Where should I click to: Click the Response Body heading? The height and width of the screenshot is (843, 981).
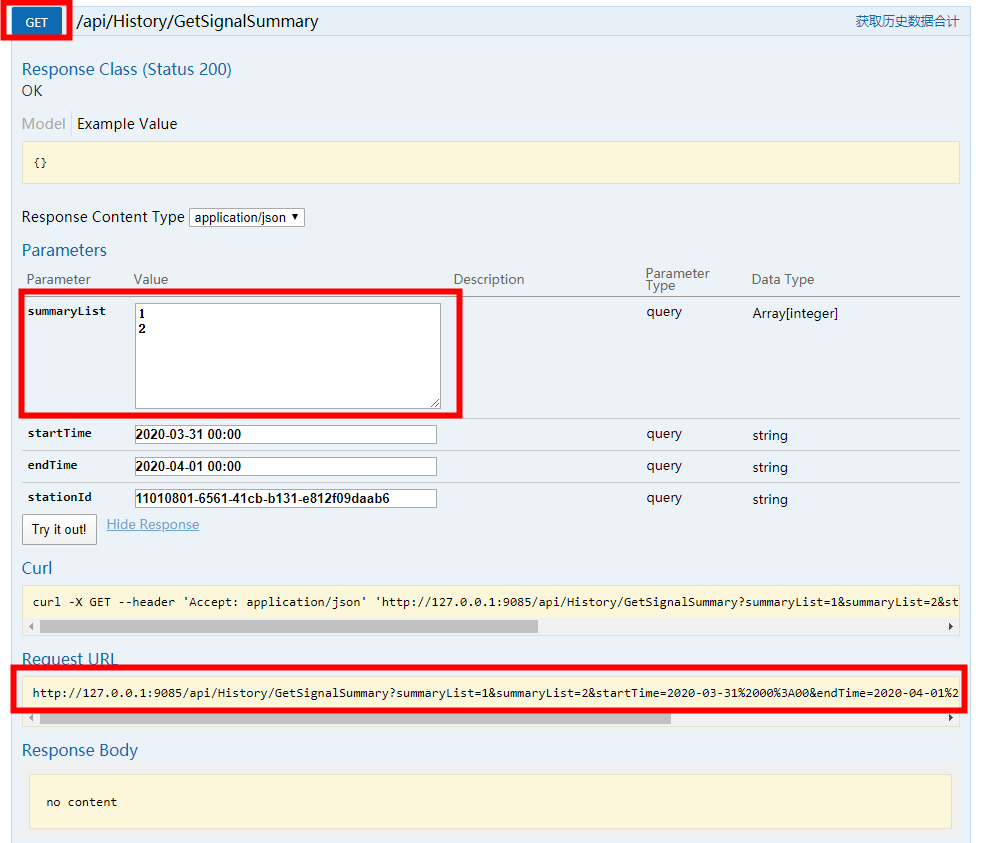79,750
